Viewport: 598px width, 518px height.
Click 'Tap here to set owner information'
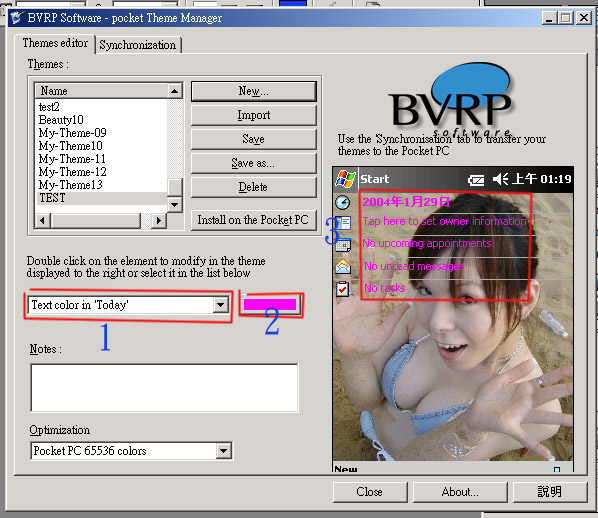(x=444, y=221)
